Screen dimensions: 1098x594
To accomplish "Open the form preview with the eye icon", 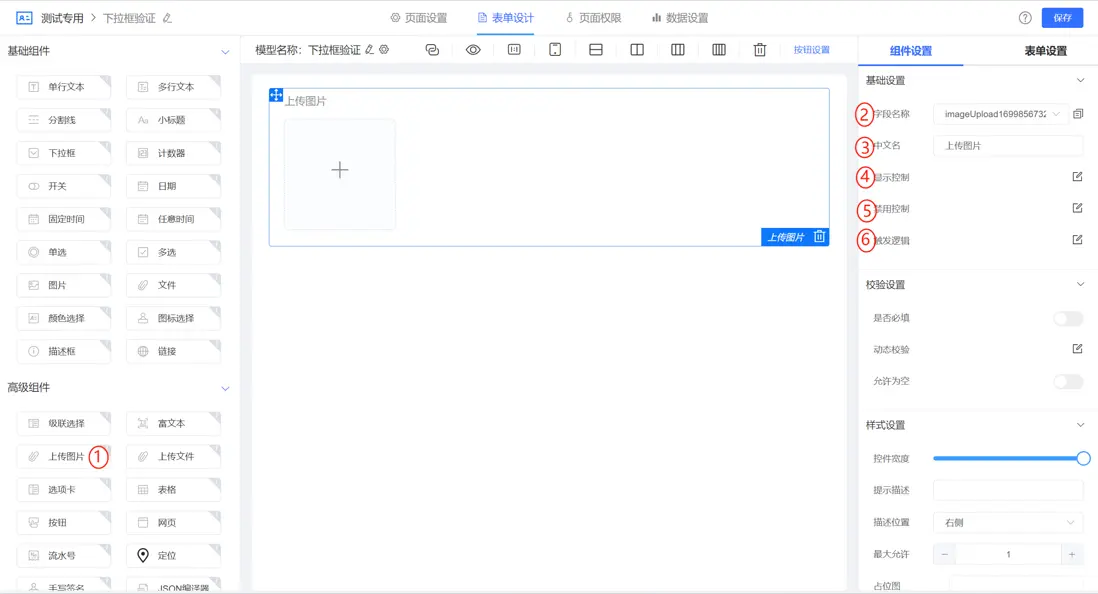I will [474, 50].
